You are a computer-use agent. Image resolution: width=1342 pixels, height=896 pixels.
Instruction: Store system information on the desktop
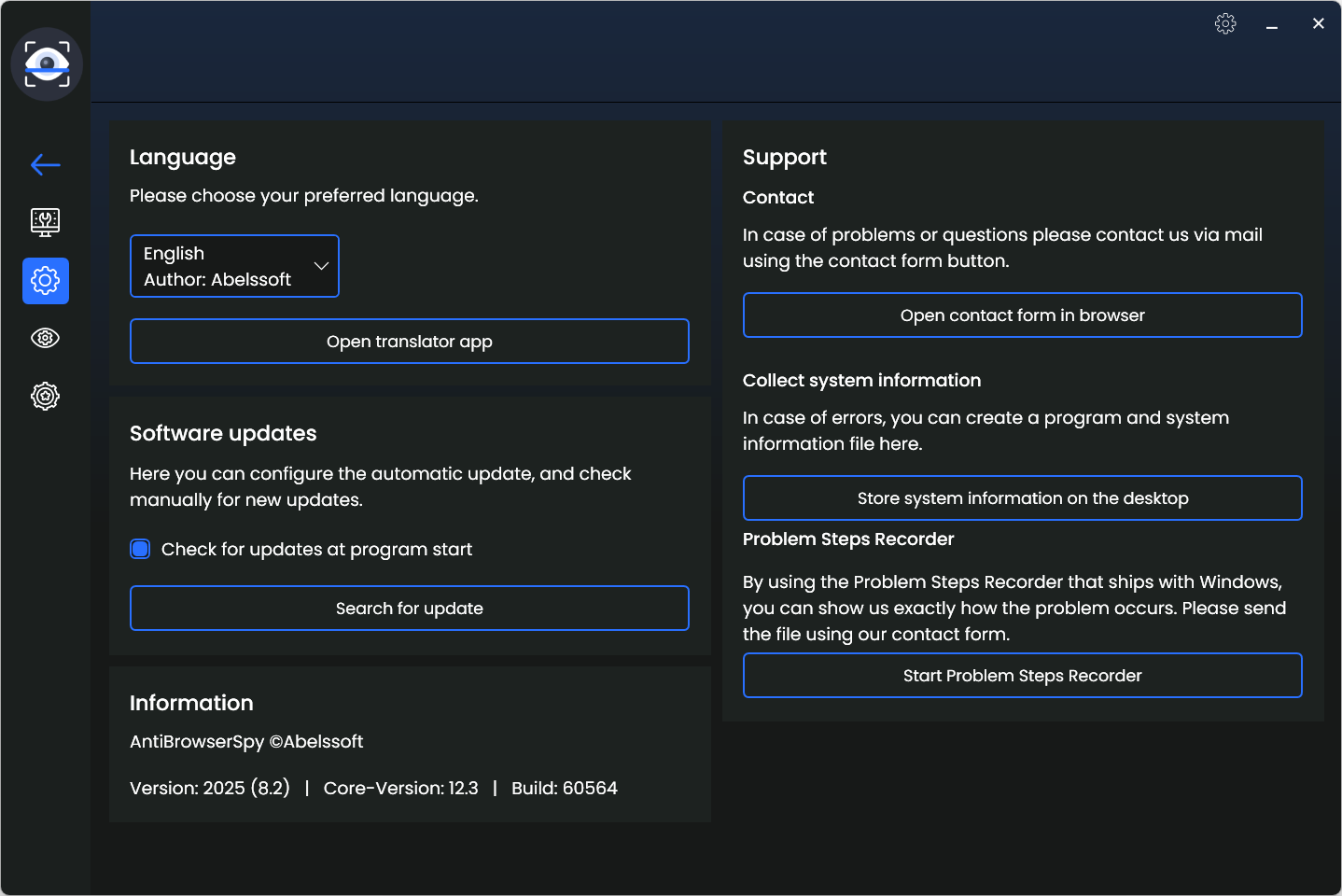pyautogui.click(x=1023, y=498)
